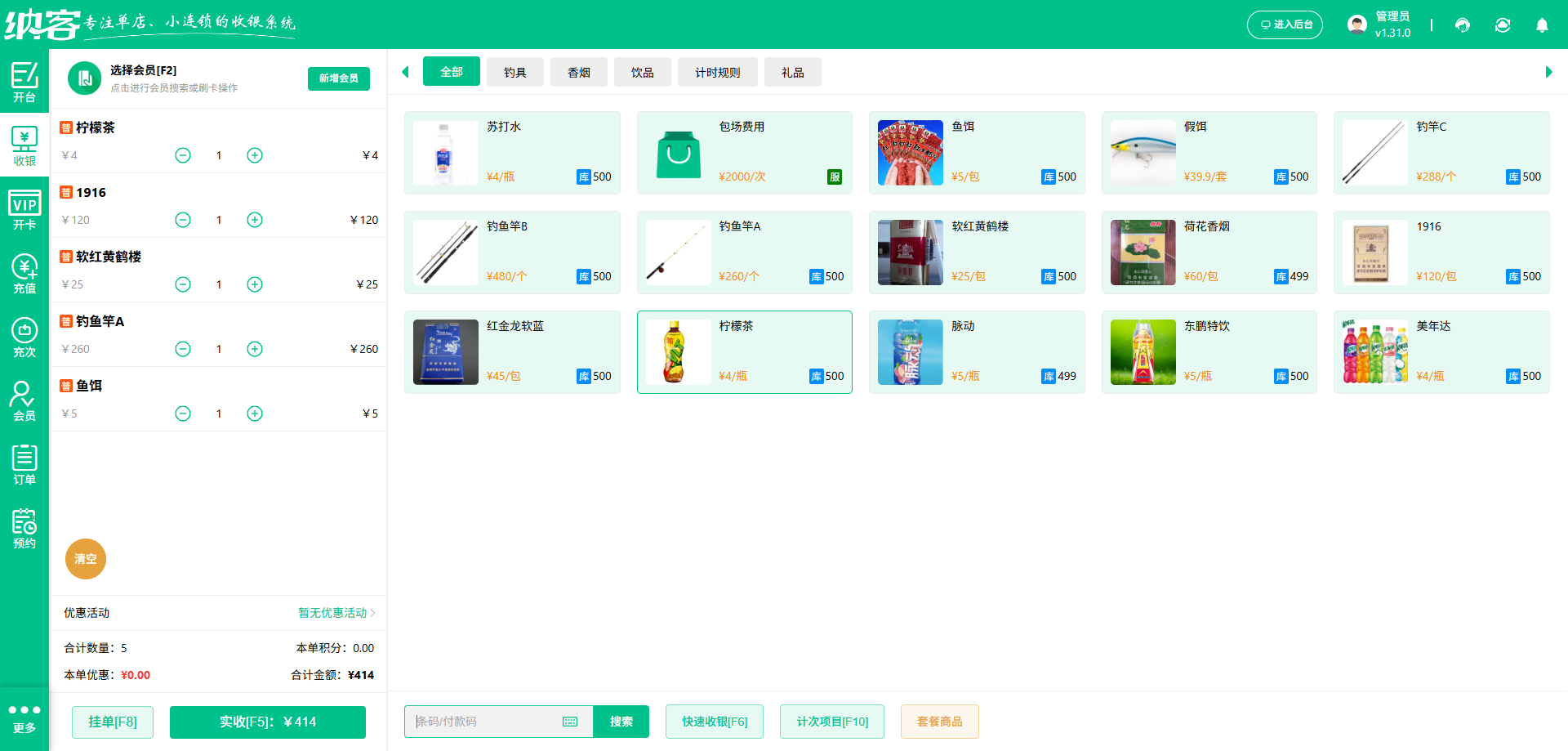This screenshot has height=751, width=1568.
Task: Switch to the 饮品 category tab
Action: 642,72
